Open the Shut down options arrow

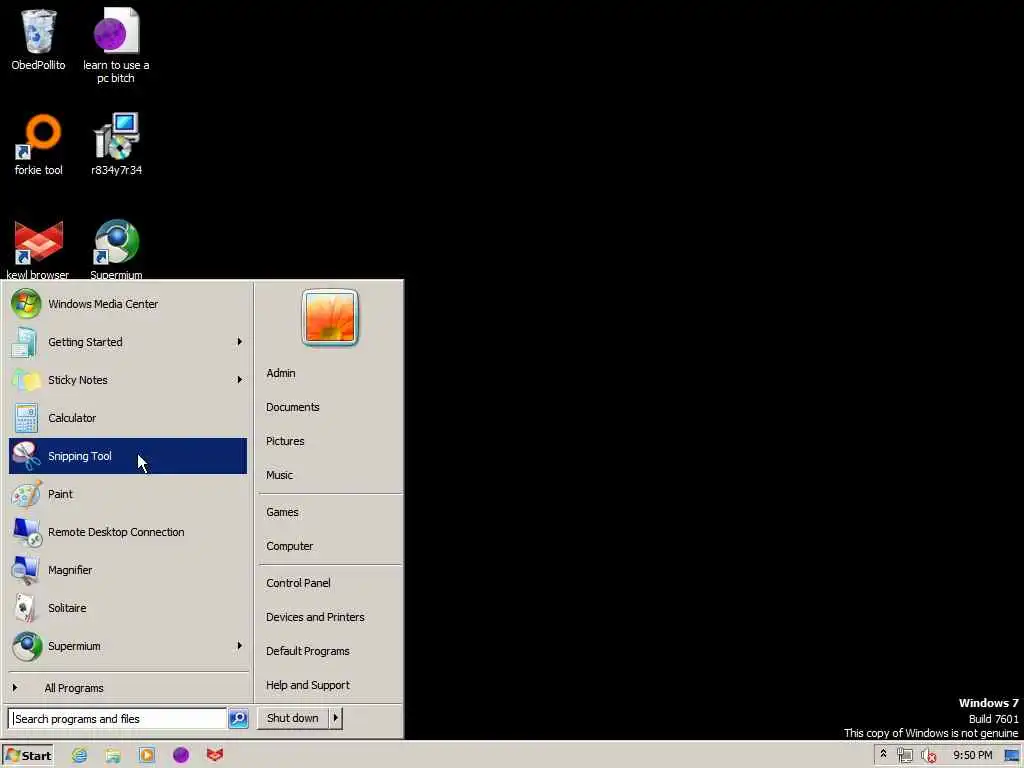336,718
